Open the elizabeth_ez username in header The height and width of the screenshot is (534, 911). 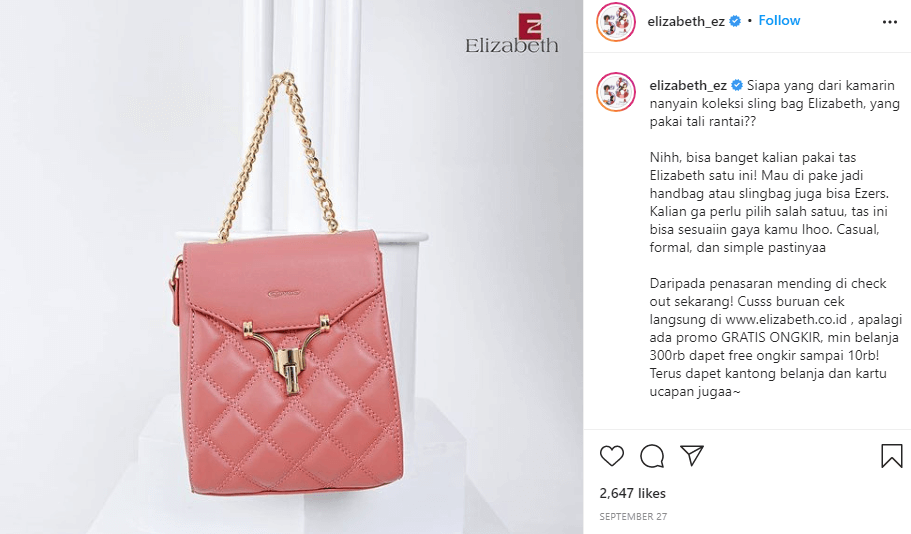point(686,21)
